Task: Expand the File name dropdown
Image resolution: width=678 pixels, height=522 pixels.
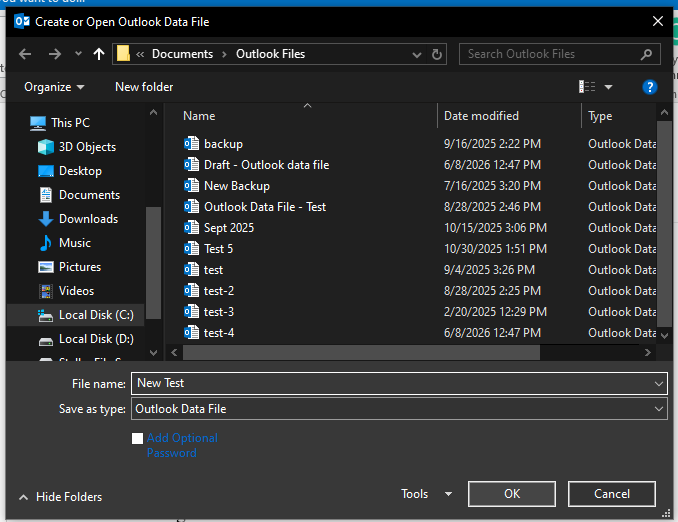Action: (659, 384)
